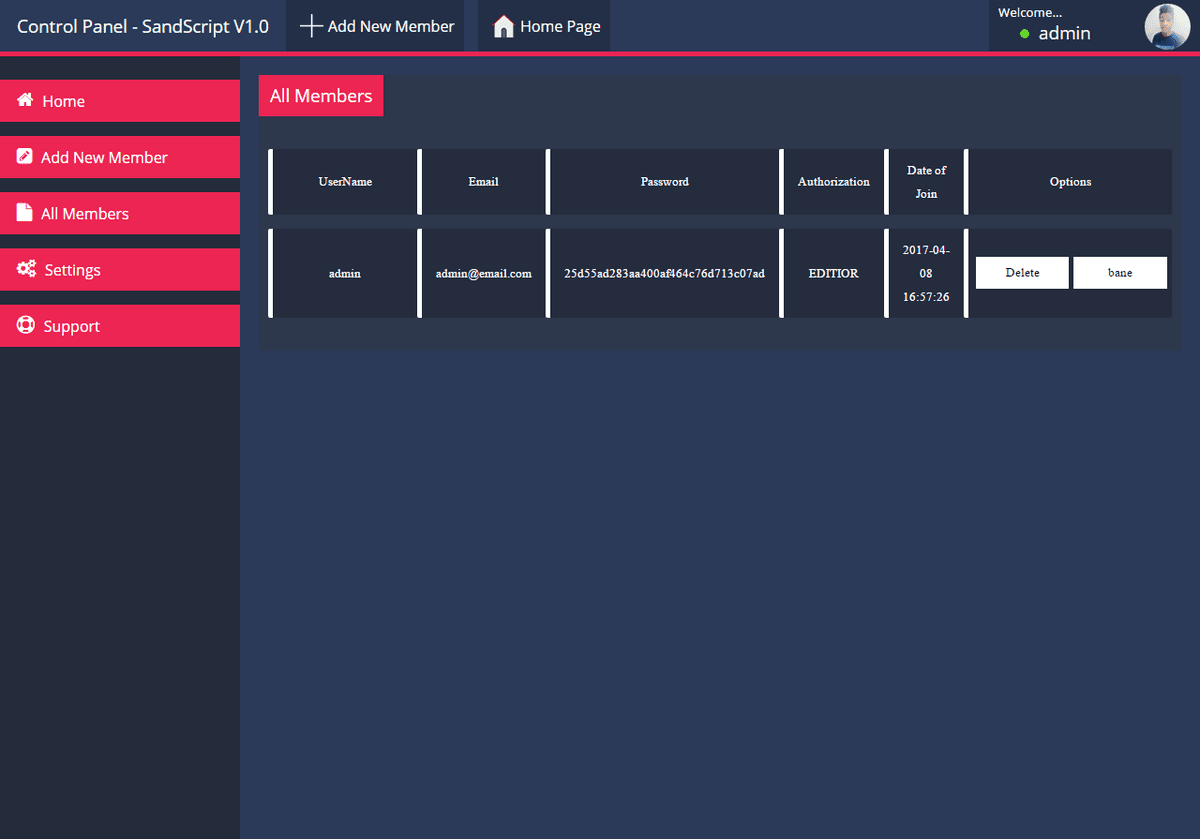This screenshot has height=839, width=1200.
Task: Click the Authorization column header
Action: (833, 182)
